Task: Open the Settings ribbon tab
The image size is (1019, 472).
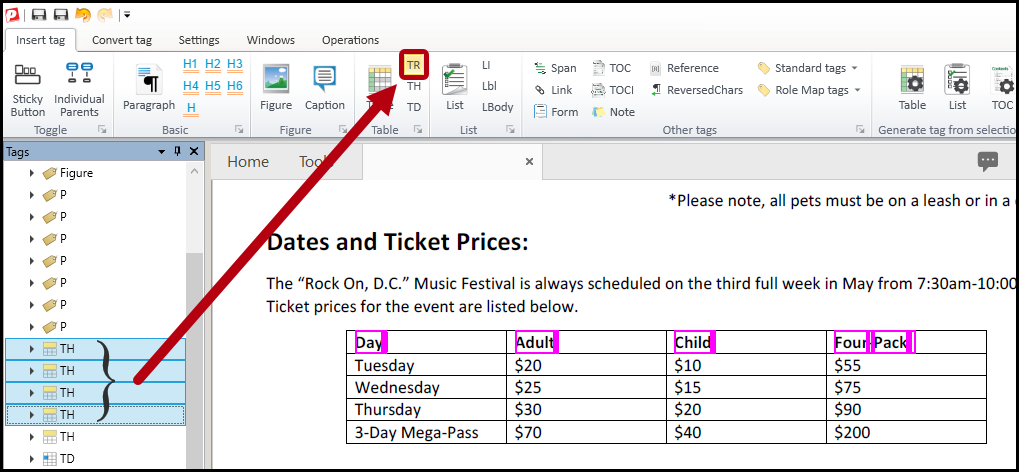Action: tap(199, 40)
